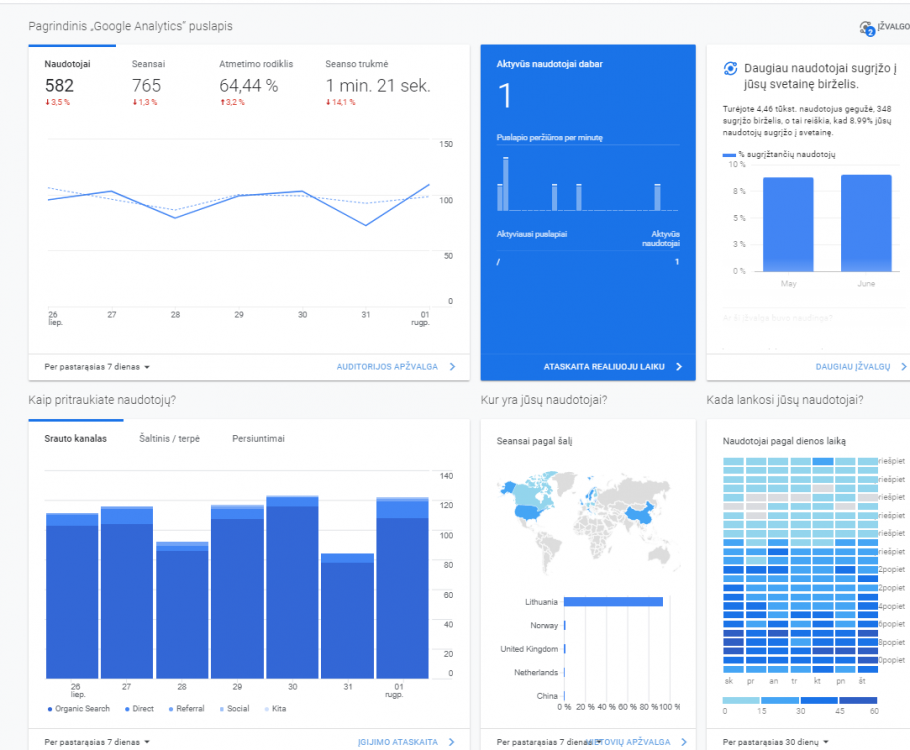Click chevron next to Daugiau įžvalgų
This screenshot has height=750, width=910.
[903, 367]
